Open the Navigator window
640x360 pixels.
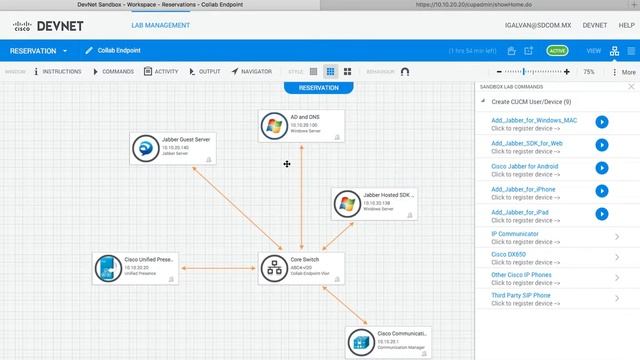pyautogui.click(x=251, y=71)
